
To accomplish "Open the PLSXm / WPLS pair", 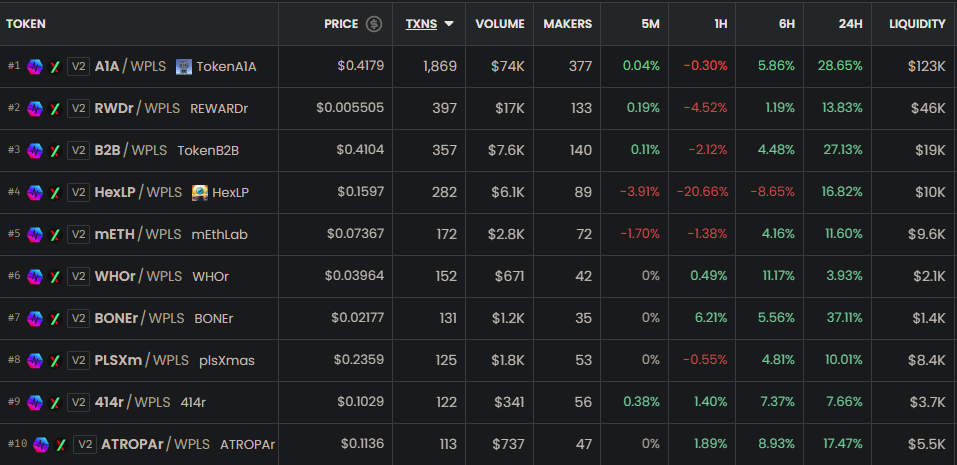I will click(141, 360).
